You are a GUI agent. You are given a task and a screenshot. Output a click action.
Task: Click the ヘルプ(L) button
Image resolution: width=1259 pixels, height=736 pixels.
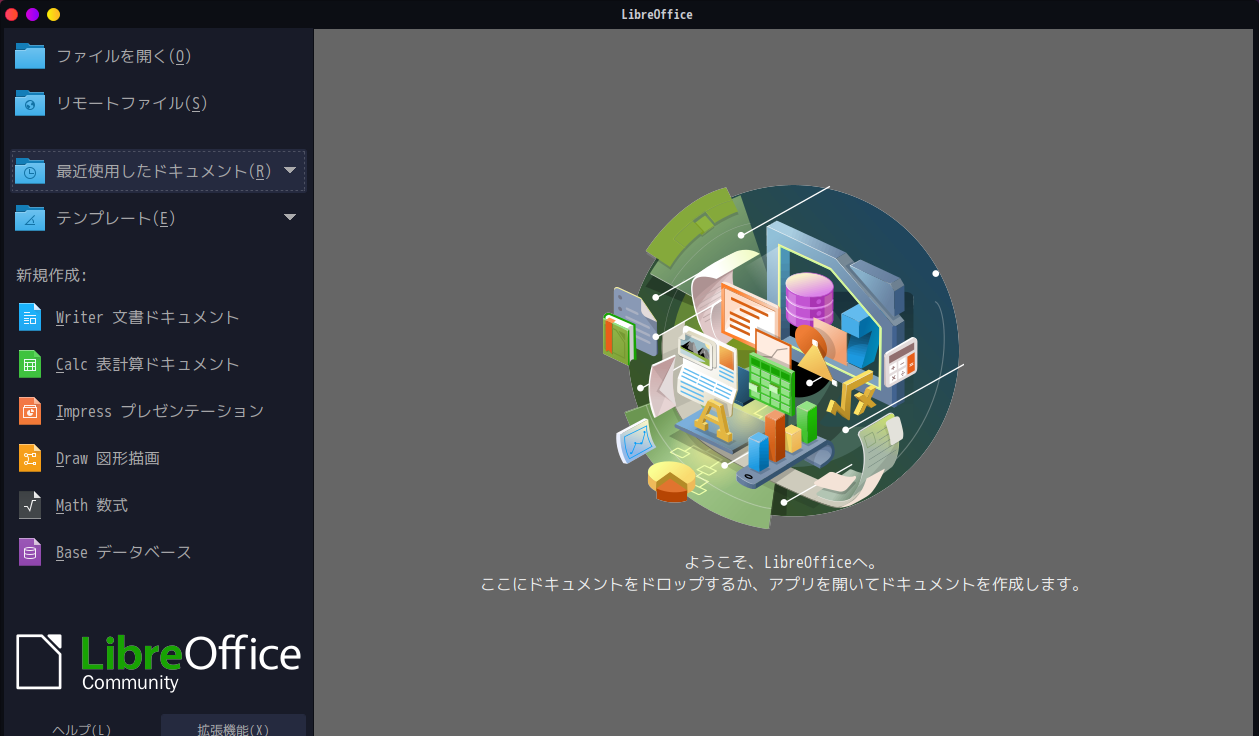click(x=82, y=726)
